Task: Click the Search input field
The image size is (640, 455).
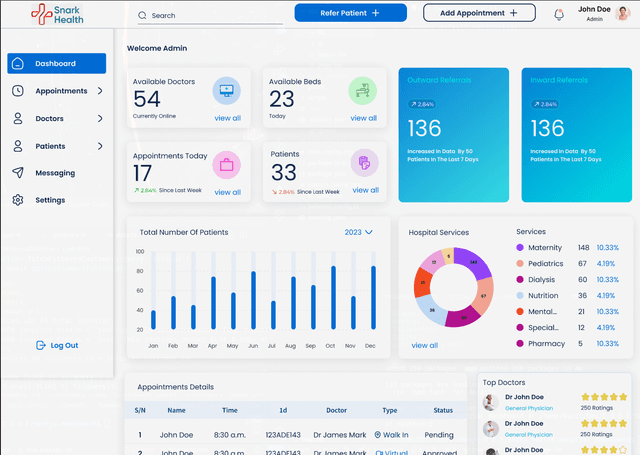Action: pyautogui.click(x=210, y=16)
